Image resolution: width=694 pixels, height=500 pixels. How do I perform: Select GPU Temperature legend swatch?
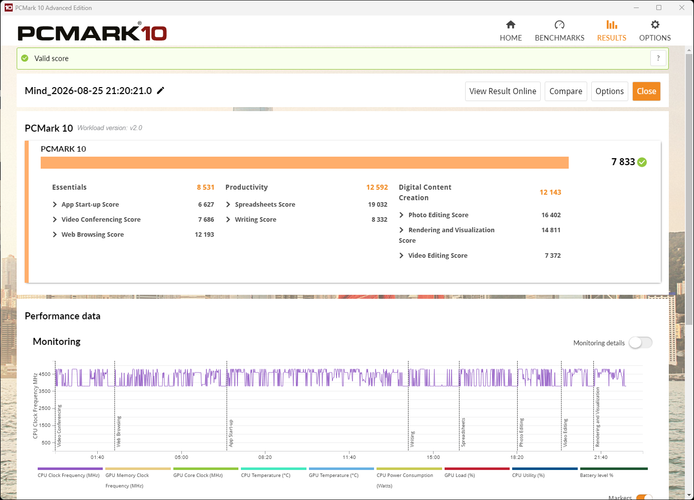pyautogui.click(x=341, y=468)
